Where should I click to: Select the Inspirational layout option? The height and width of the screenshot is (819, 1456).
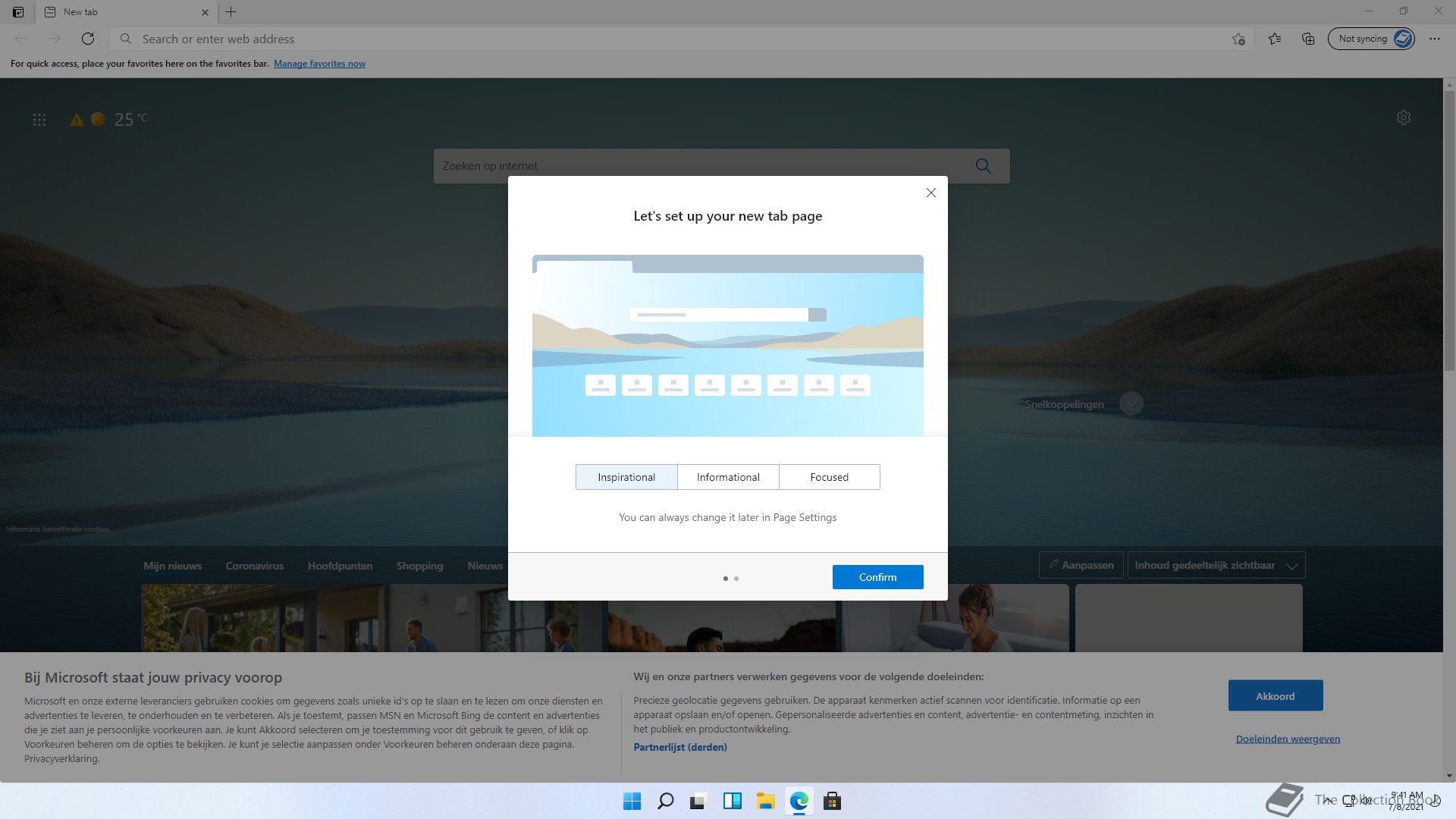(626, 477)
